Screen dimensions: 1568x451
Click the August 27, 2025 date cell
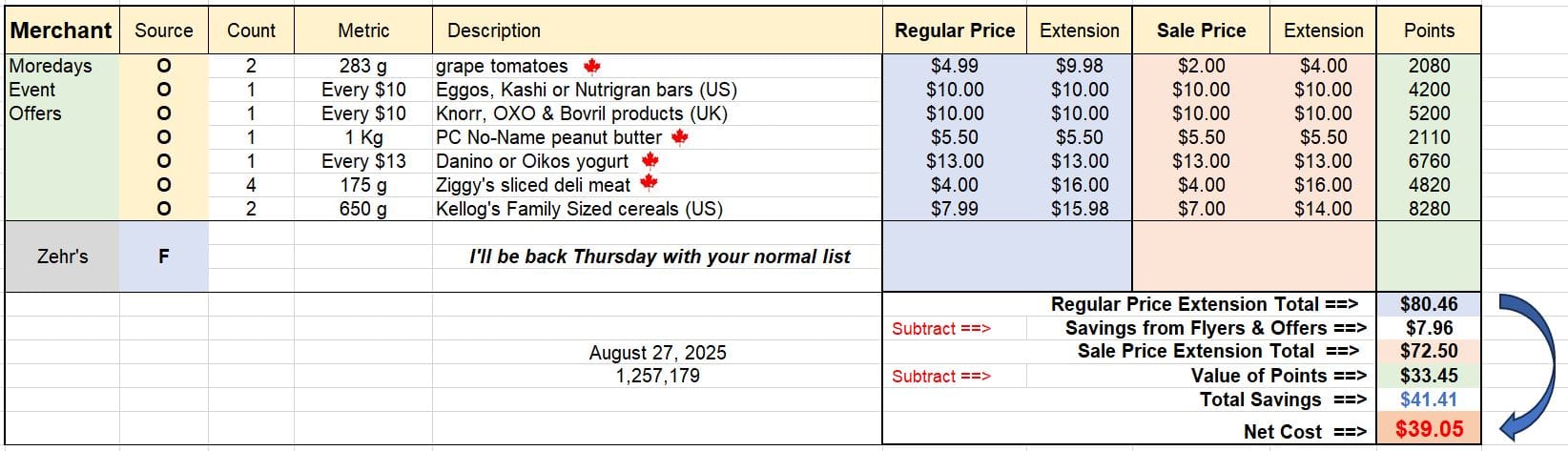(x=657, y=353)
